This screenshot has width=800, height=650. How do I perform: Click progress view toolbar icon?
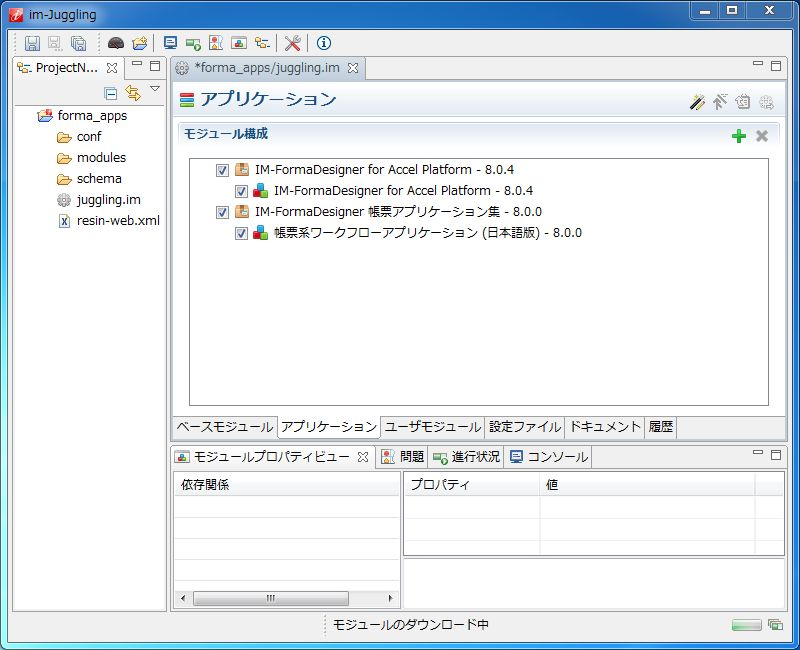(x=193, y=44)
